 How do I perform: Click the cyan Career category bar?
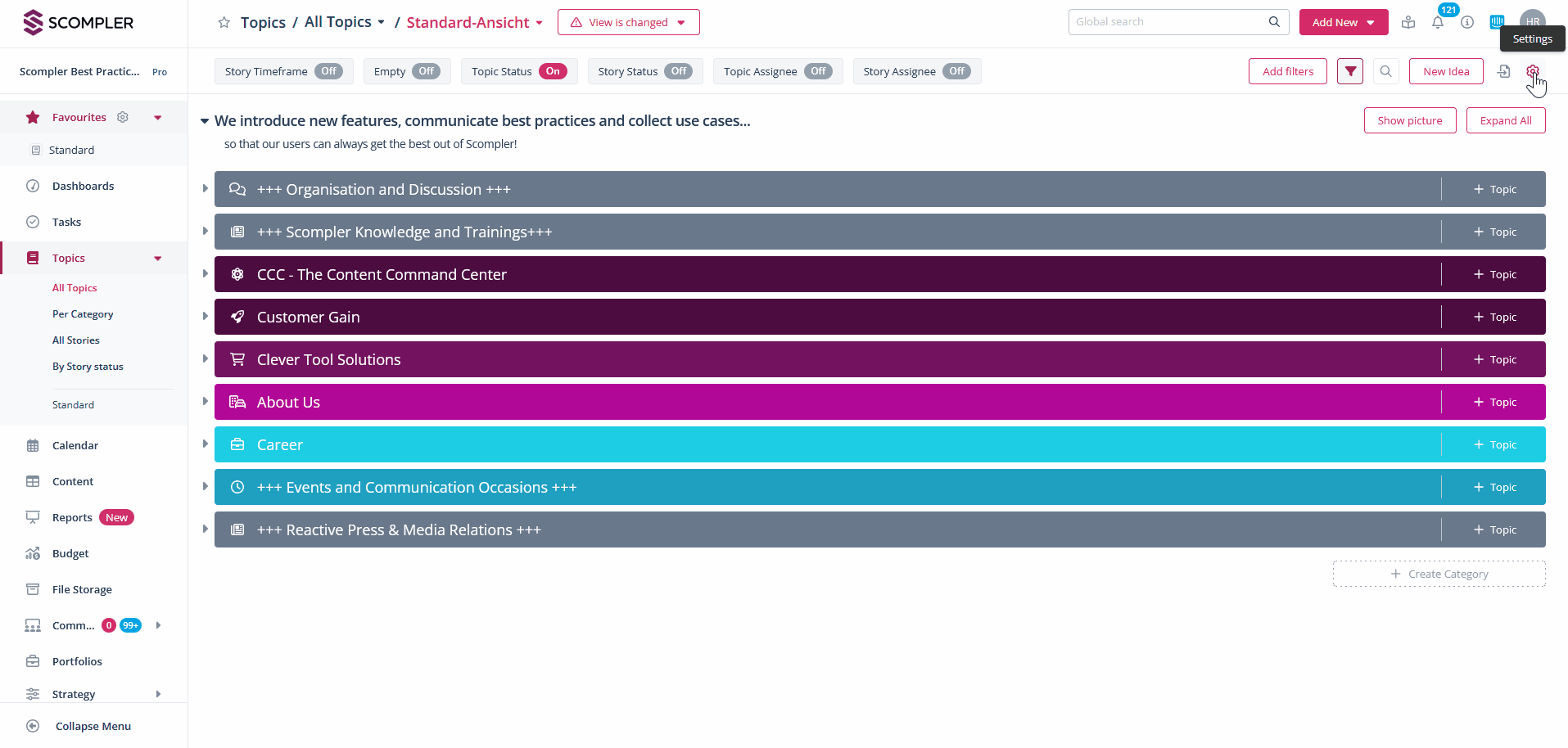pyautogui.click(x=819, y=444)
